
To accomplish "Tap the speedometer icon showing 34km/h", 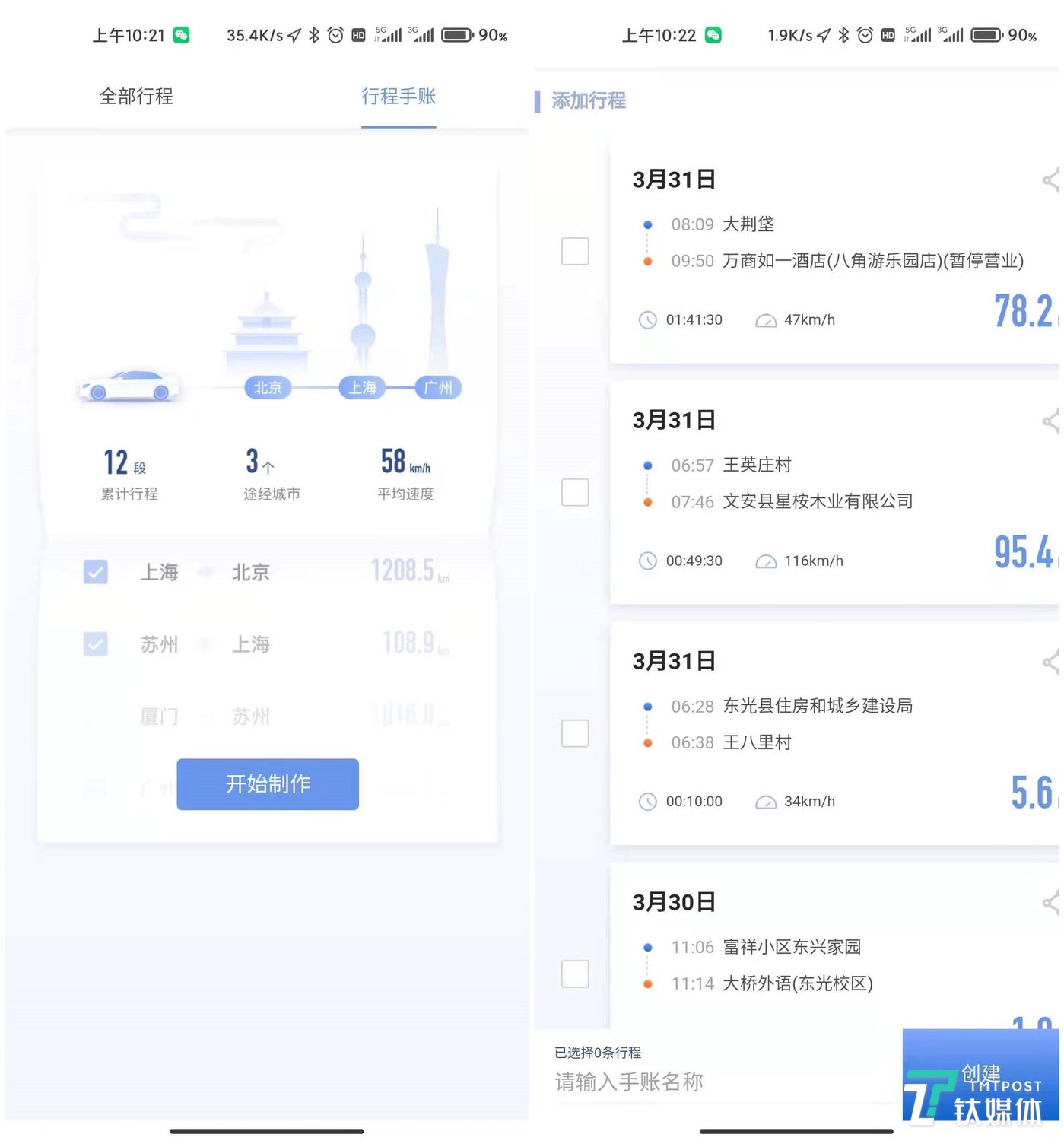I will [766, 802].
